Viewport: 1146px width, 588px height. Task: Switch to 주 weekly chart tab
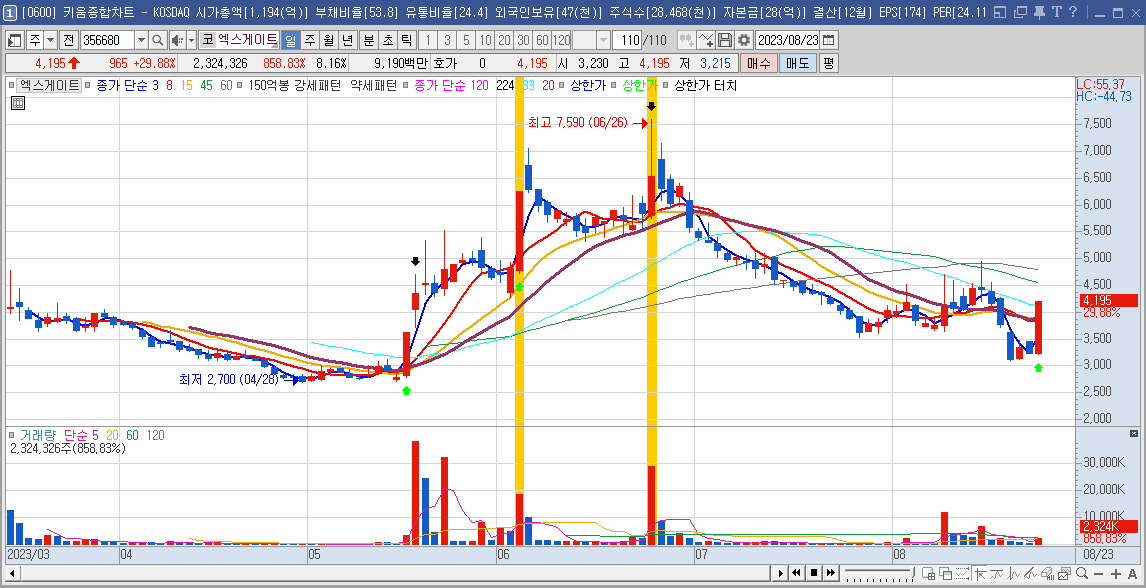tap(310, 39)
